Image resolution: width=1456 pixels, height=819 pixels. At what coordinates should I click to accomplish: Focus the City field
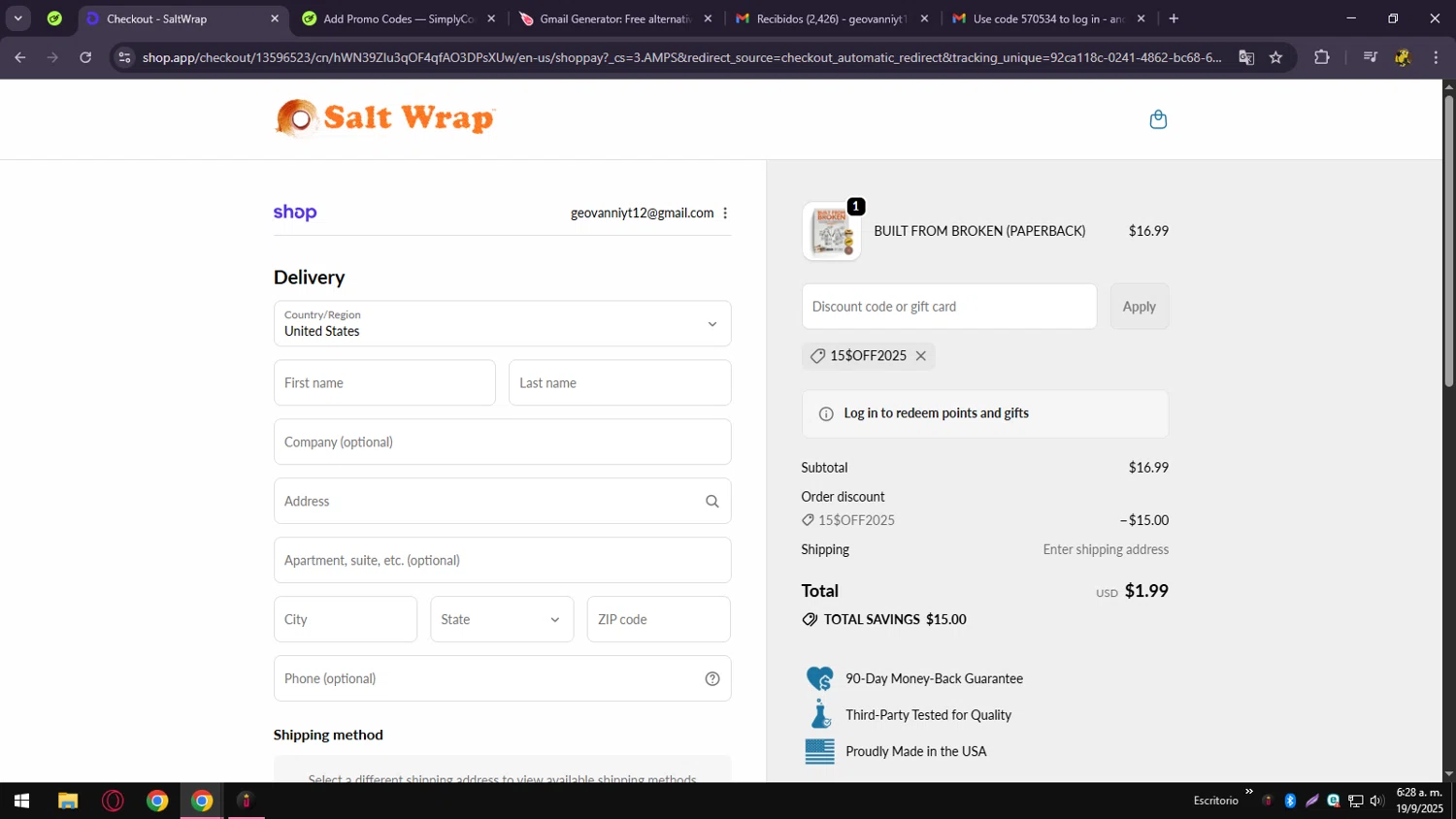[346, 620]
